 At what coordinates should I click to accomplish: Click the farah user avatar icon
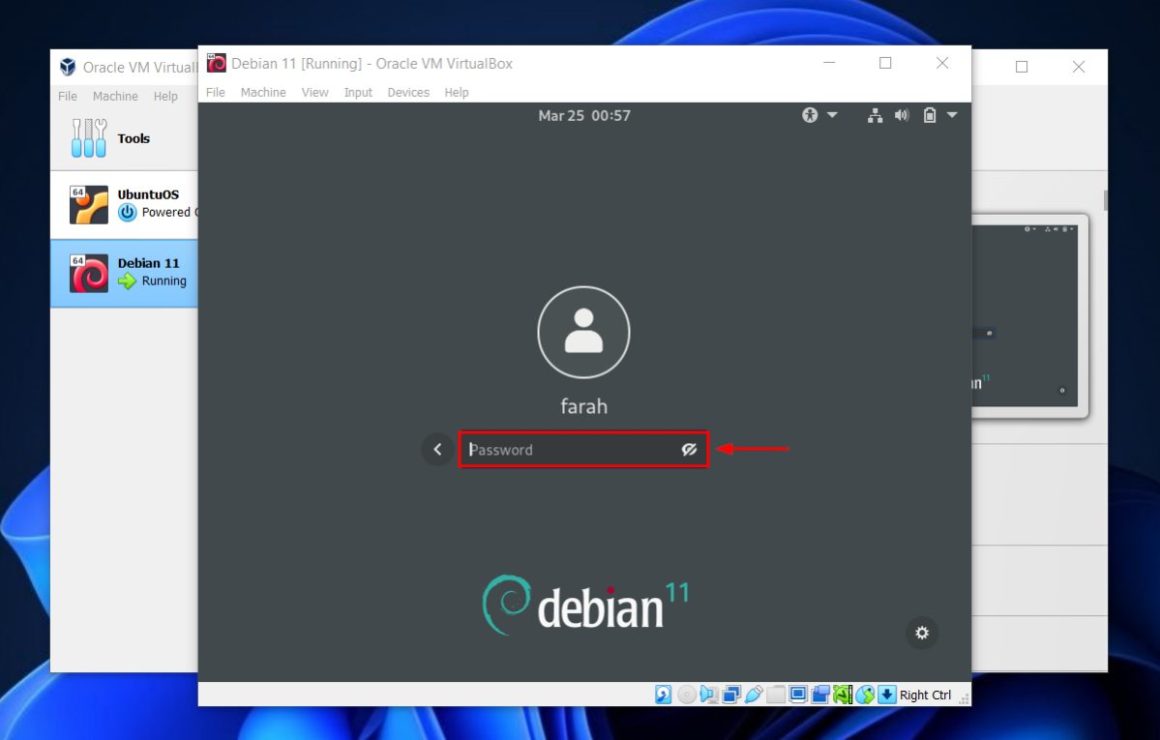click(584, 332)
